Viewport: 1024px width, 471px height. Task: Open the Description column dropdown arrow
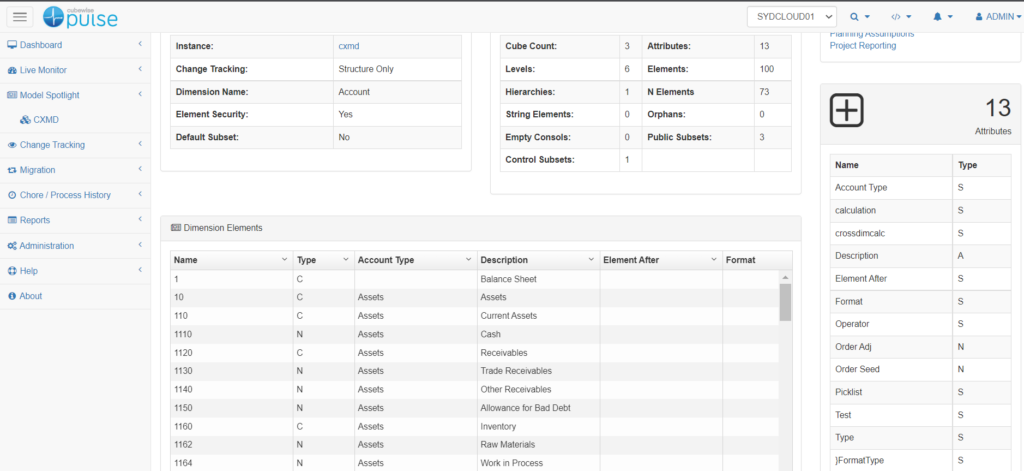tap(591, 260)
